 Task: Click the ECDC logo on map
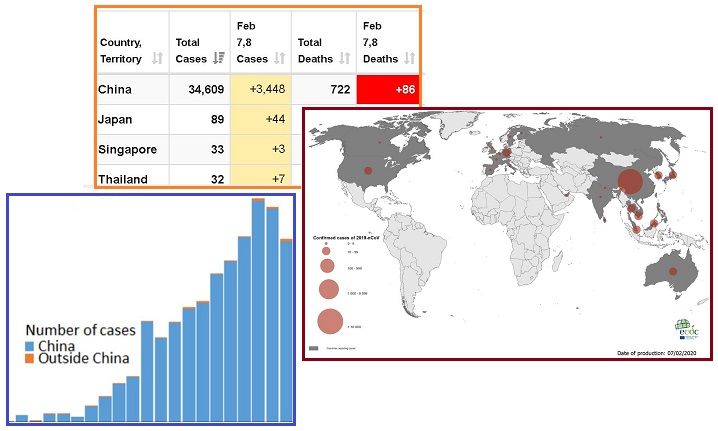[689, 332]
